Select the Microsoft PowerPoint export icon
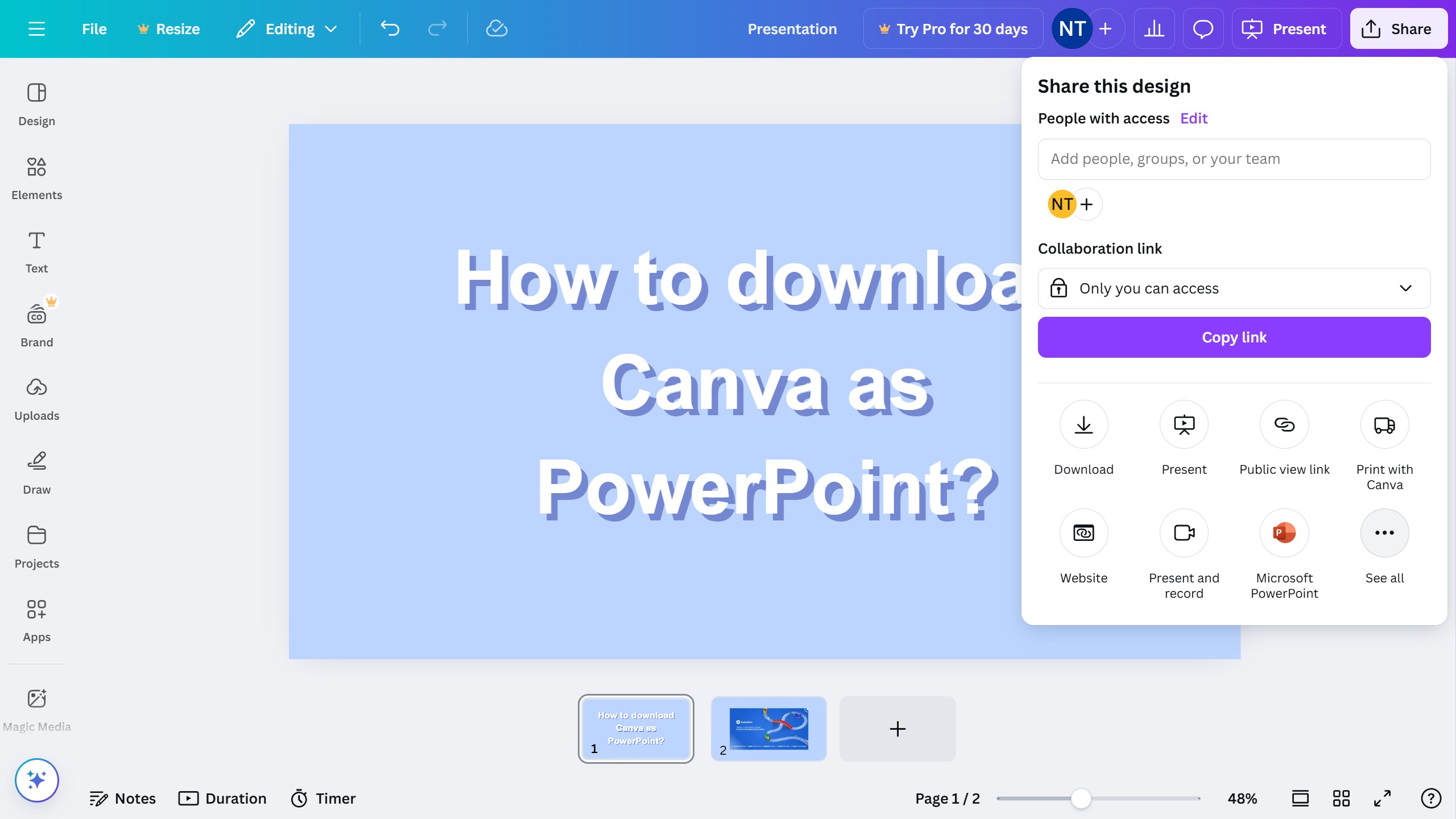 point(1284,533)
